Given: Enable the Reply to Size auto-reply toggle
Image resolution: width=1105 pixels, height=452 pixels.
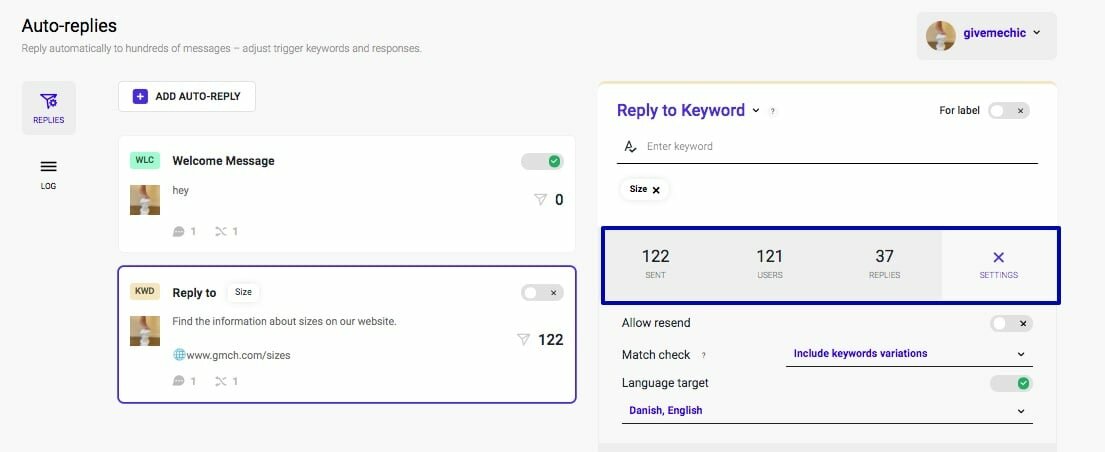Looking at the screenshot, I should coord(542,293).
